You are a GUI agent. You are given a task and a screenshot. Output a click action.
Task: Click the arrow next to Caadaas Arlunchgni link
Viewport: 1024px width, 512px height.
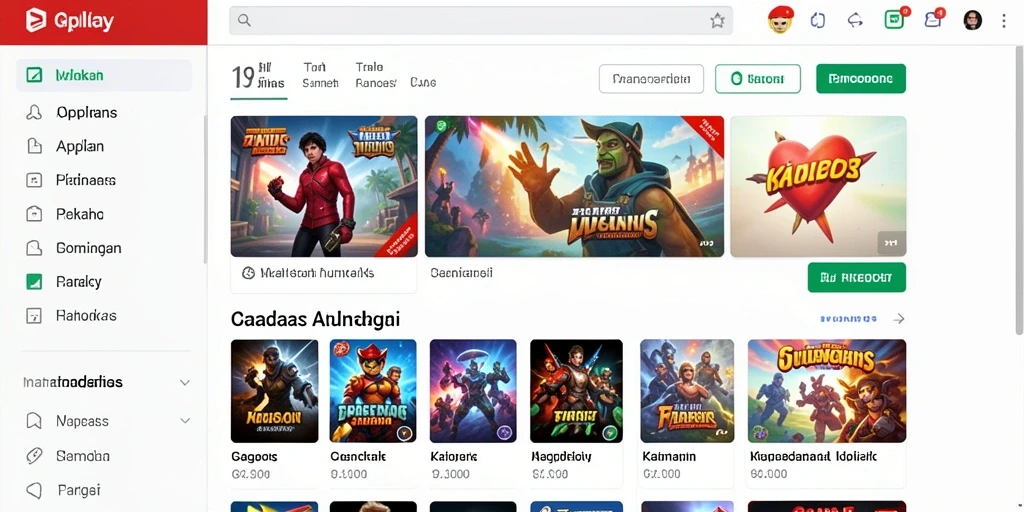899,319
